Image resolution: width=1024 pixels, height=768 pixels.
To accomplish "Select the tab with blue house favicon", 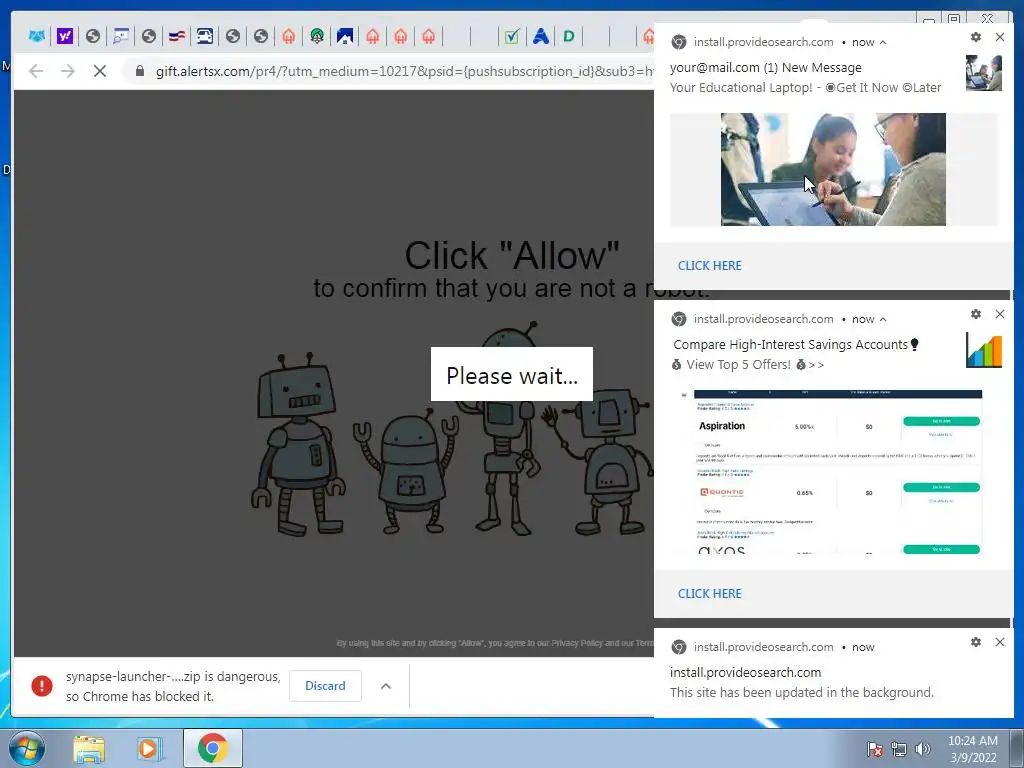I will 345,36.
